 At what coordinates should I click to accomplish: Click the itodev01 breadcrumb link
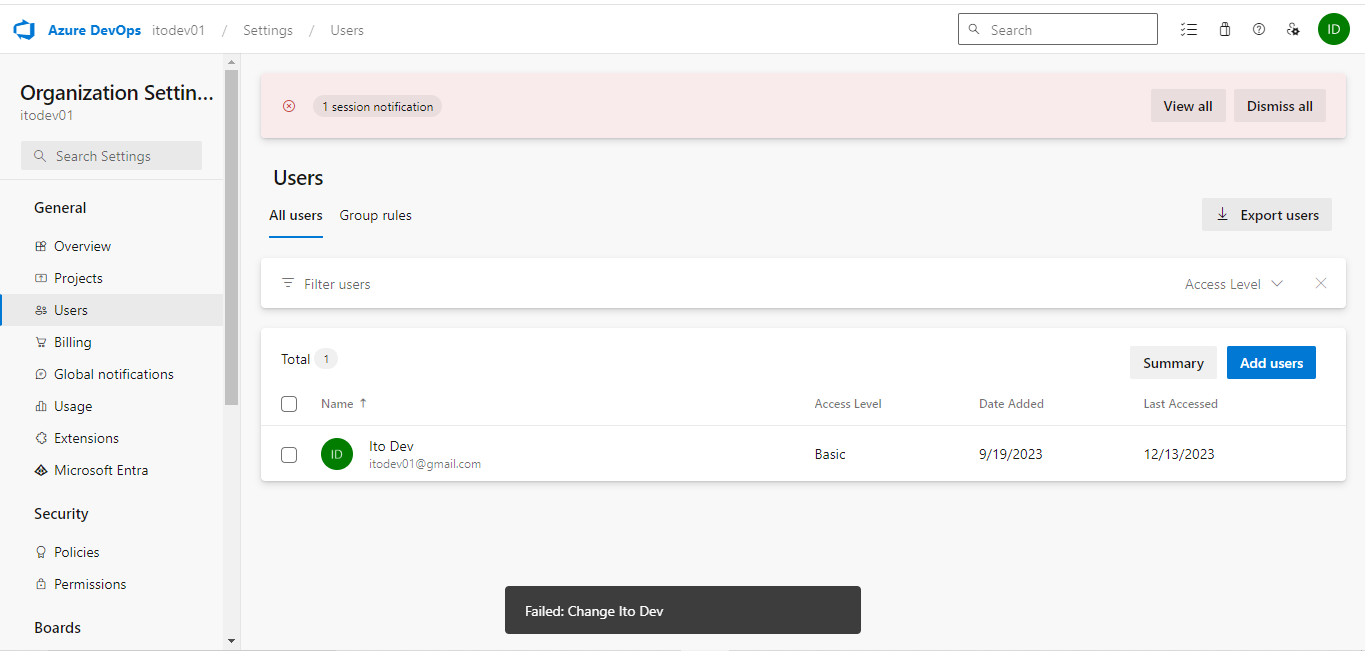(x=178, y=30)
